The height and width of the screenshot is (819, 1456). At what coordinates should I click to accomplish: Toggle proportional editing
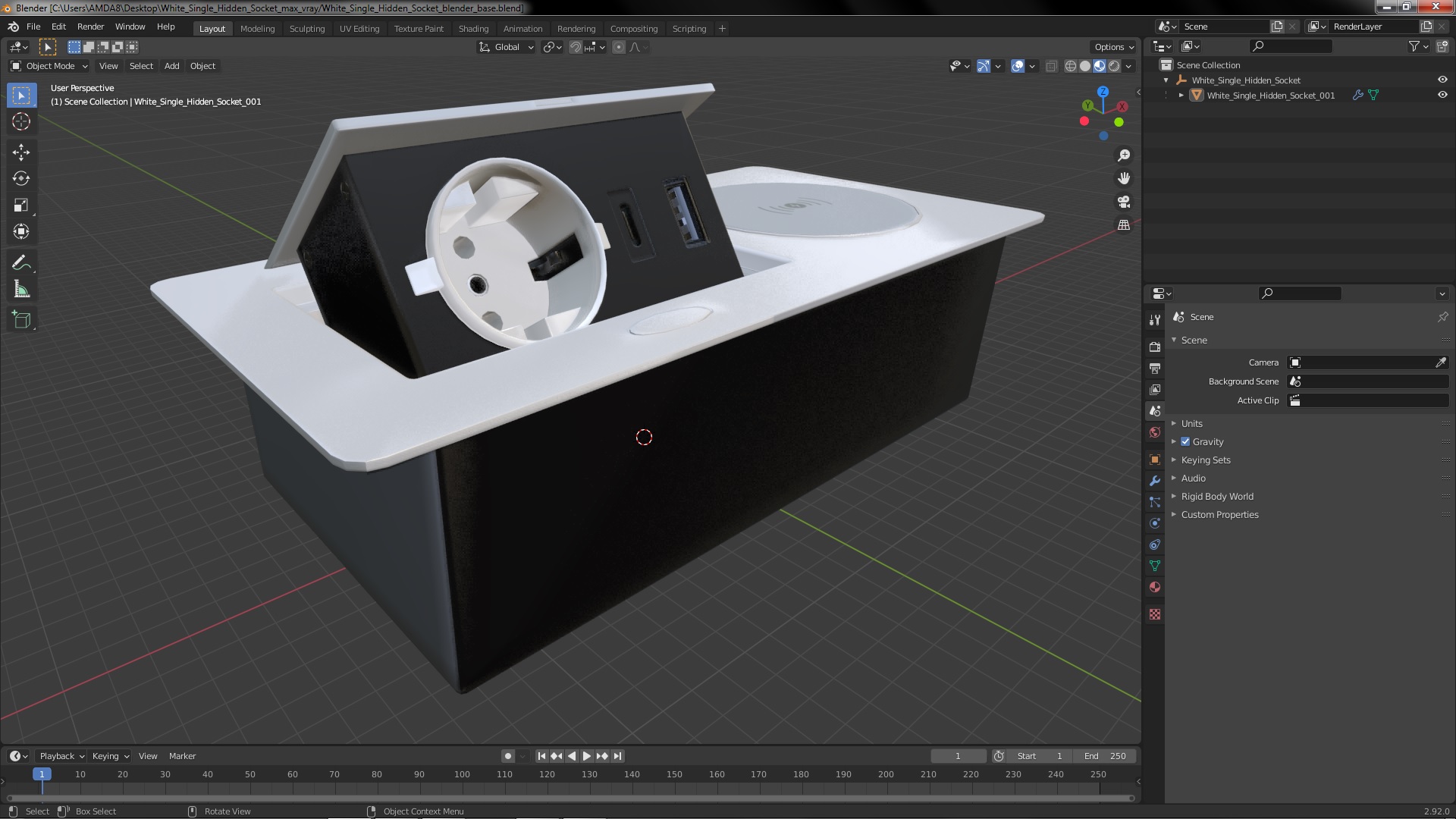pyautogui.click(x=619, y=47)
